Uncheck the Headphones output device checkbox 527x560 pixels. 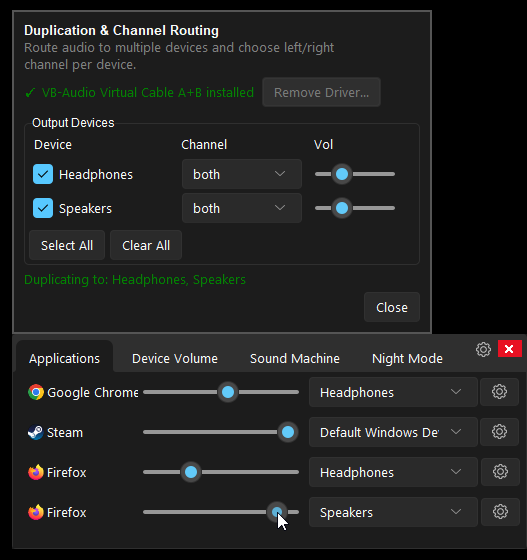(43, 174)
